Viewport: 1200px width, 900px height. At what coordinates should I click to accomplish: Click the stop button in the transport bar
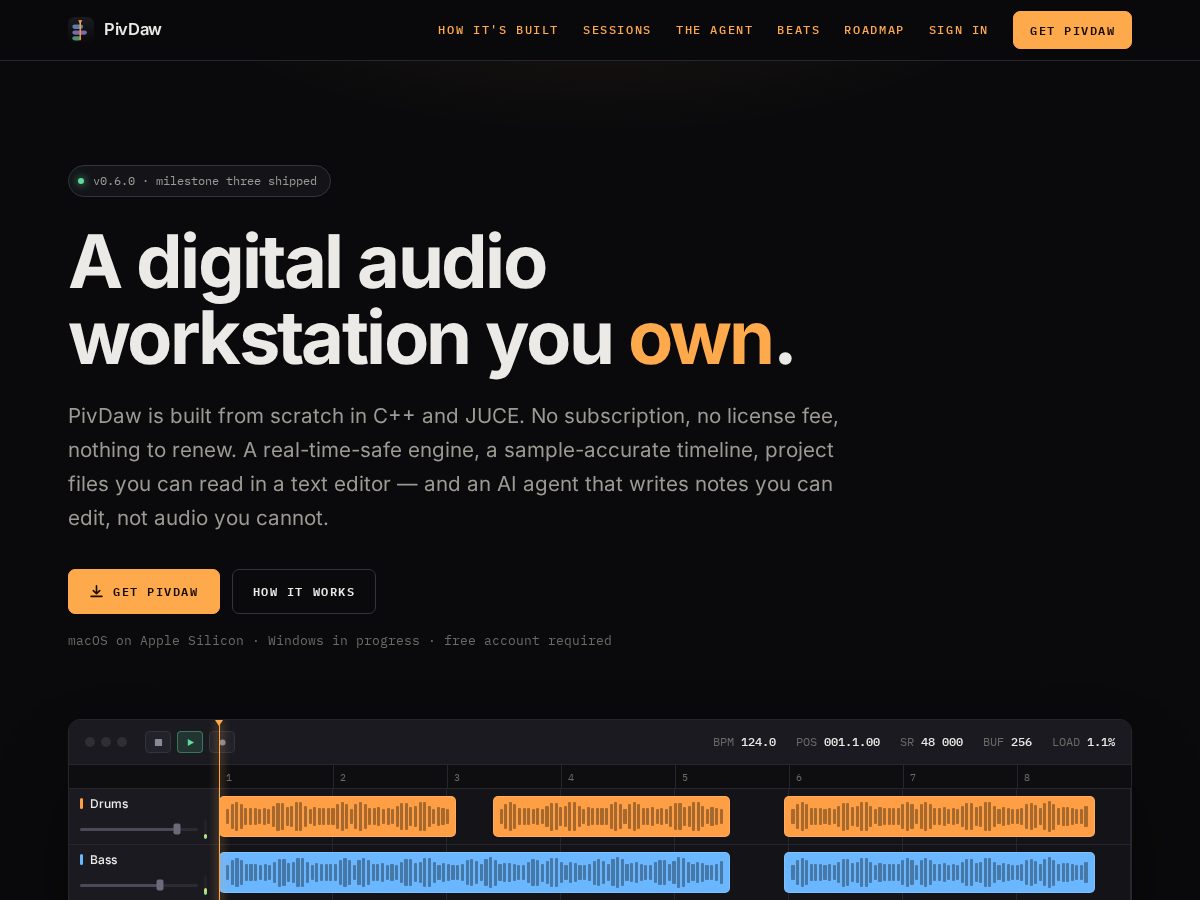[x=158, y=742]
